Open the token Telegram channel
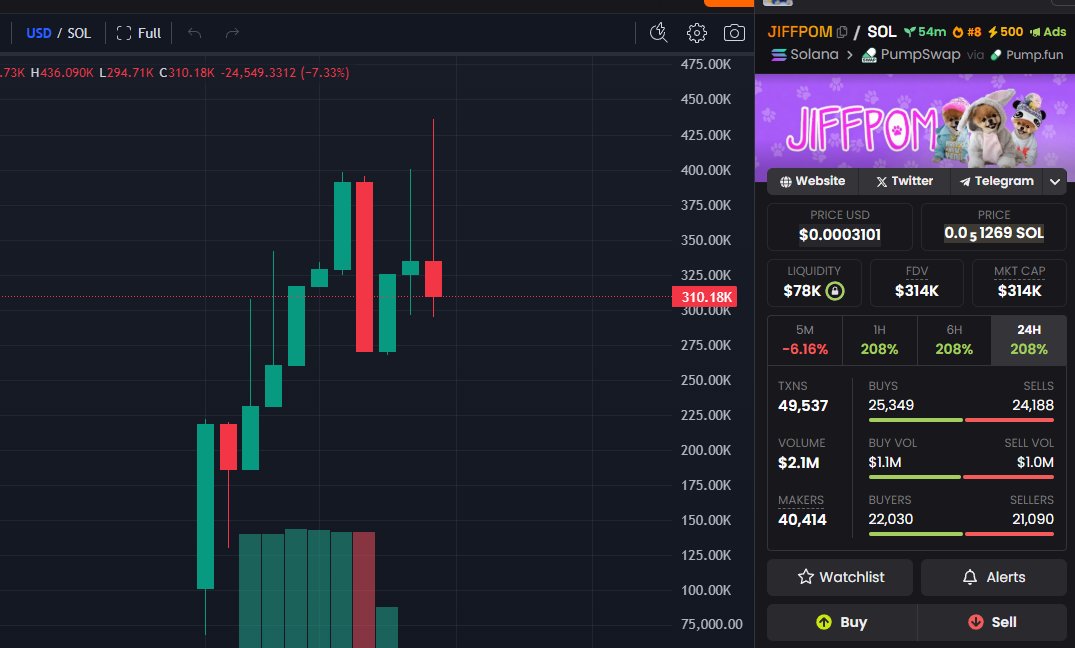Image resolution: width=1075 pixels, height=648 pixels. [x=996, y=181]
